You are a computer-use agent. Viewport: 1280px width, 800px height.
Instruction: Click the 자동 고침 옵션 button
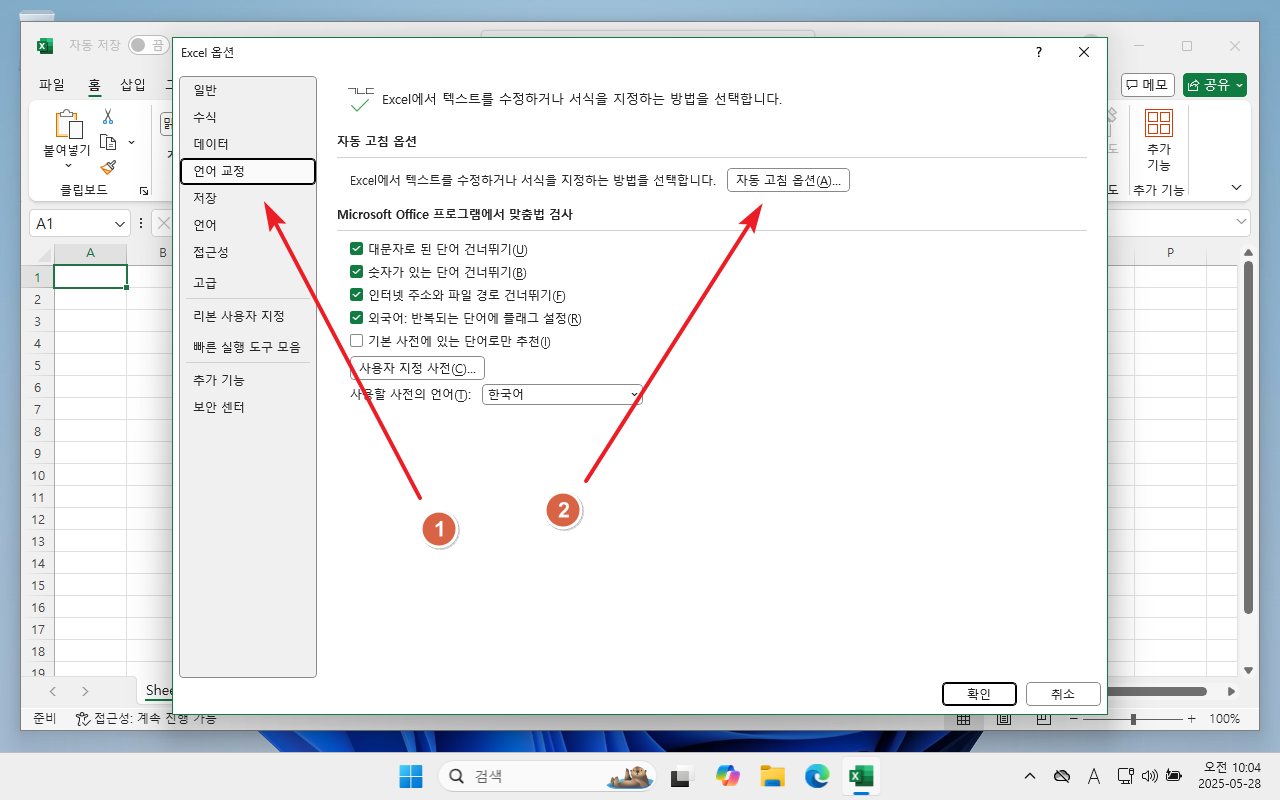[788, 180]
